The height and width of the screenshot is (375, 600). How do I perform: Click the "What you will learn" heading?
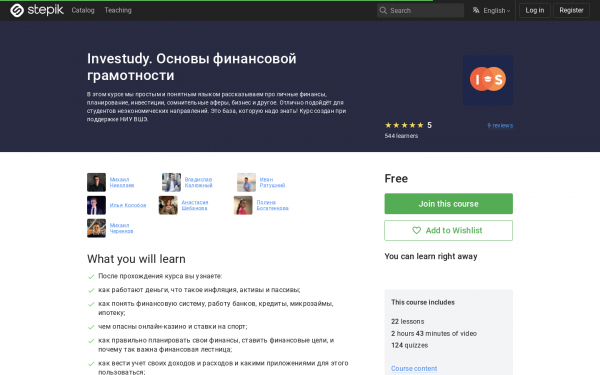coord(136,259)
